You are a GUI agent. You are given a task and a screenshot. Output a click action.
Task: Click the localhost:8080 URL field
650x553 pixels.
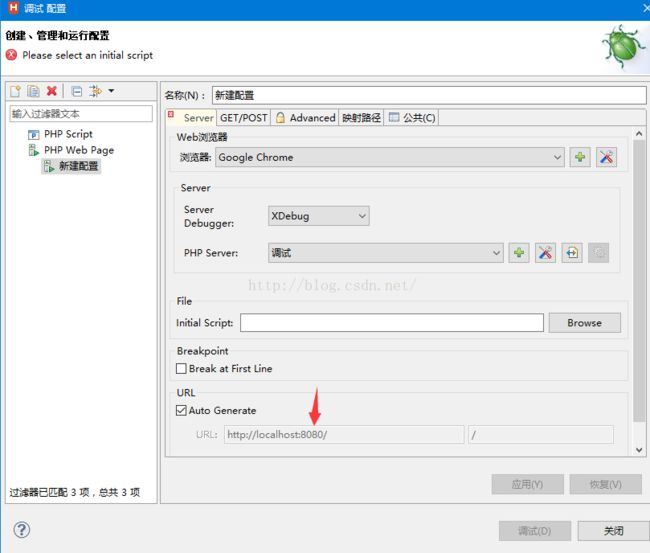pyautogui.click(x=344, y=434)
